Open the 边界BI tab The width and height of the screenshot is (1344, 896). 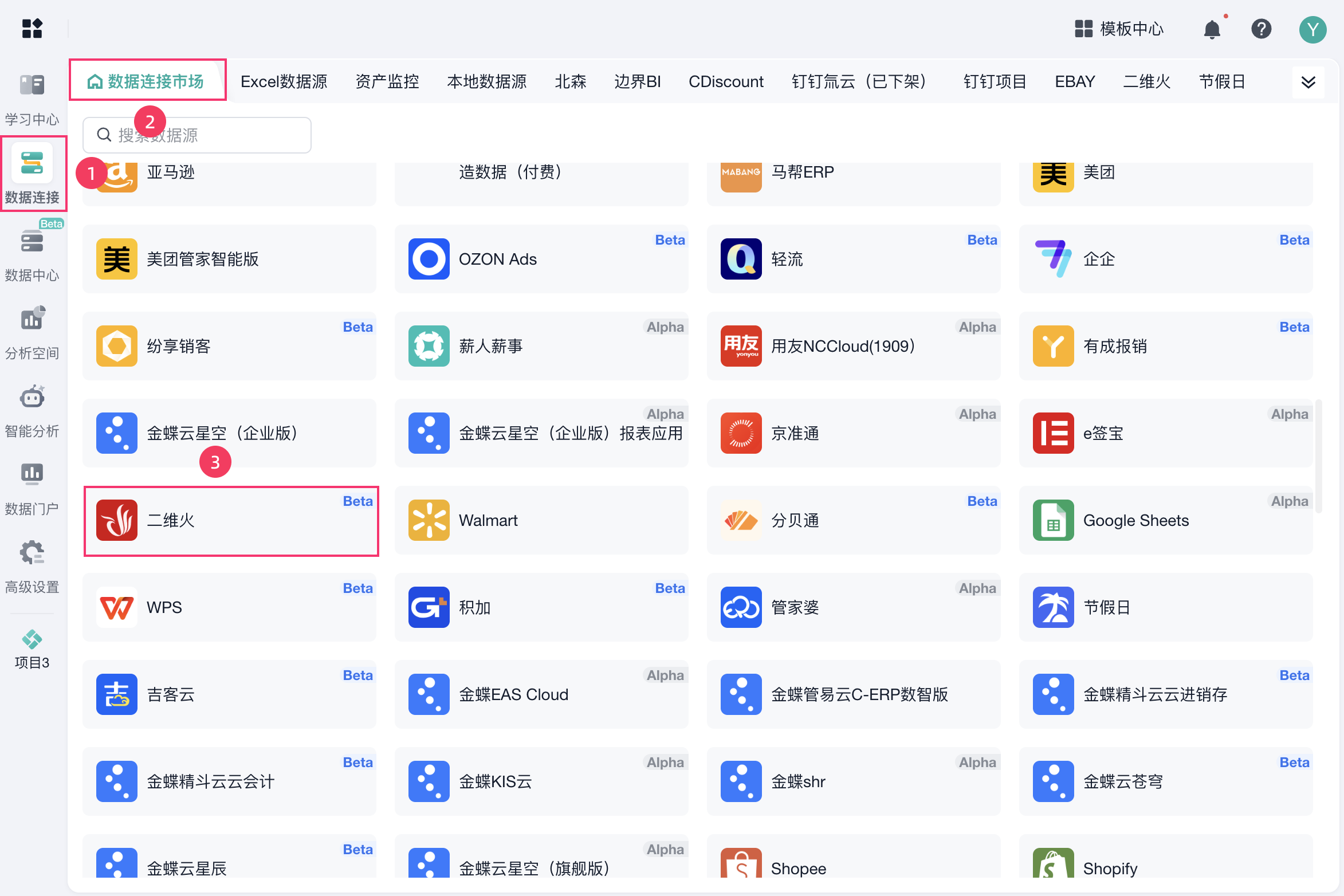point(638,81)
